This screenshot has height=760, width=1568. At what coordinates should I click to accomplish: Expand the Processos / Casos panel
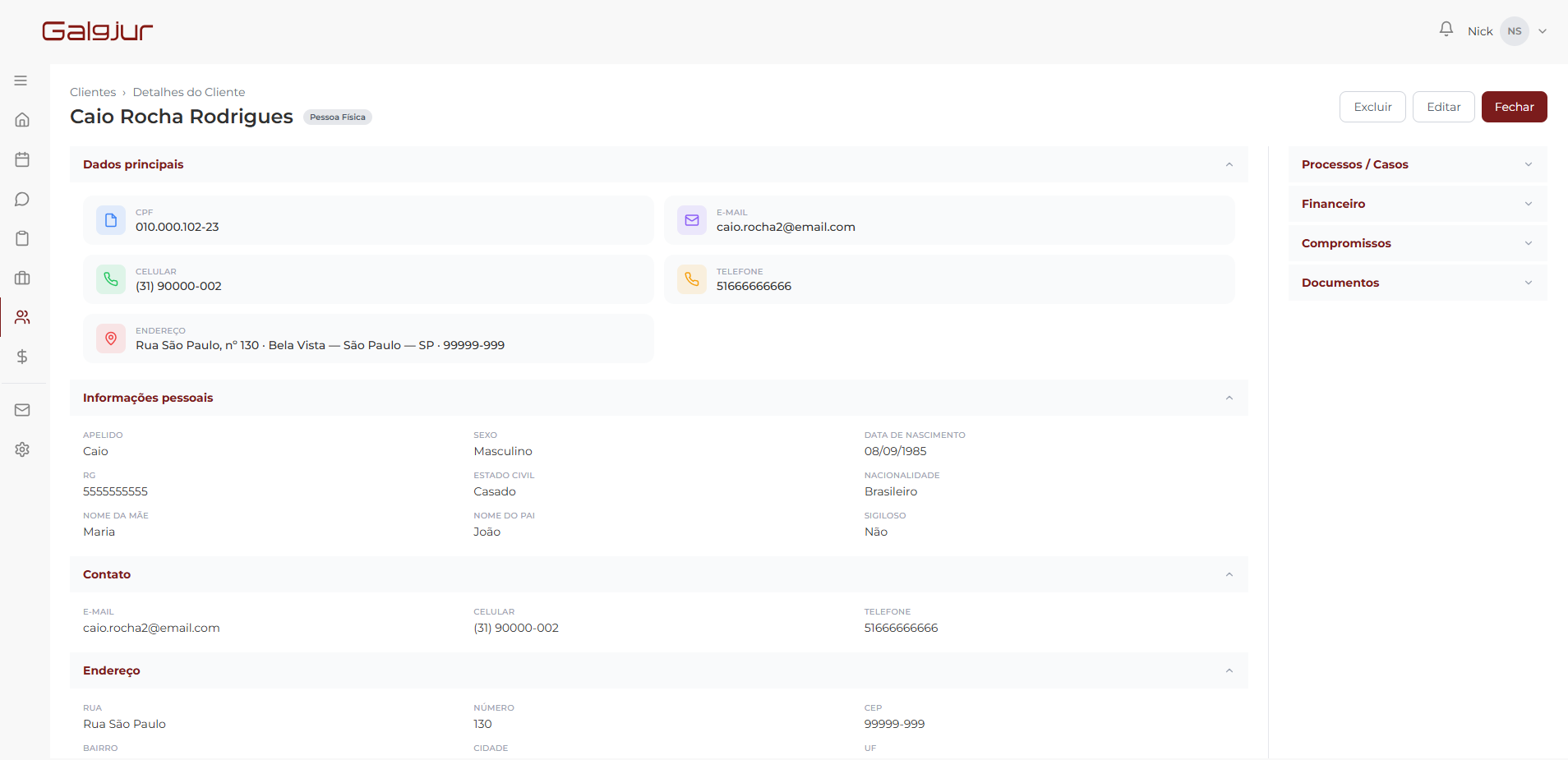pyautogui.click(x=1418, y=164)
